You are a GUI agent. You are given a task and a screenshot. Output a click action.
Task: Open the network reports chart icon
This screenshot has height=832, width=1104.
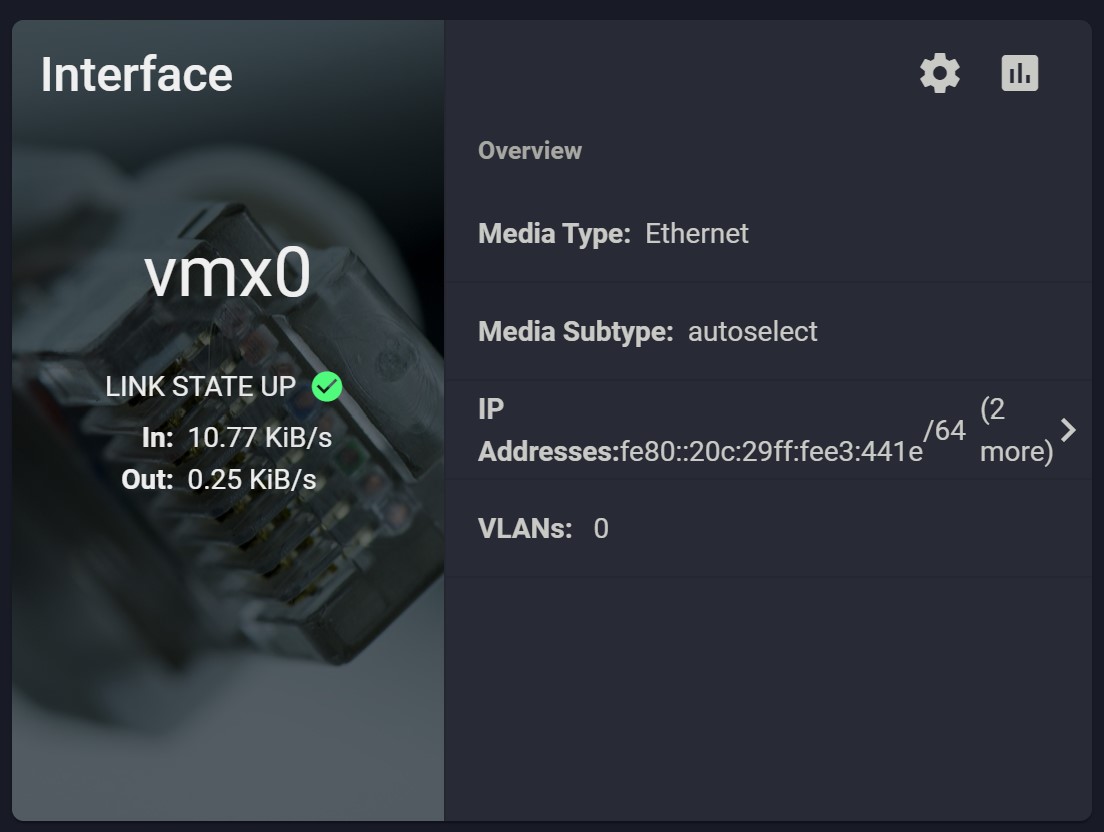(1020, 73)
